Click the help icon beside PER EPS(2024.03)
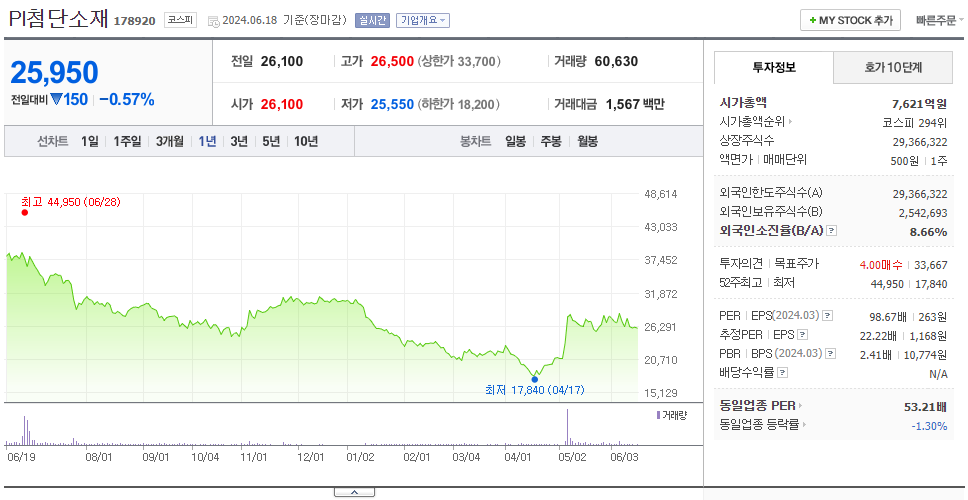Image resolution: width=968 pixels, height=500 pixels. 828,316
